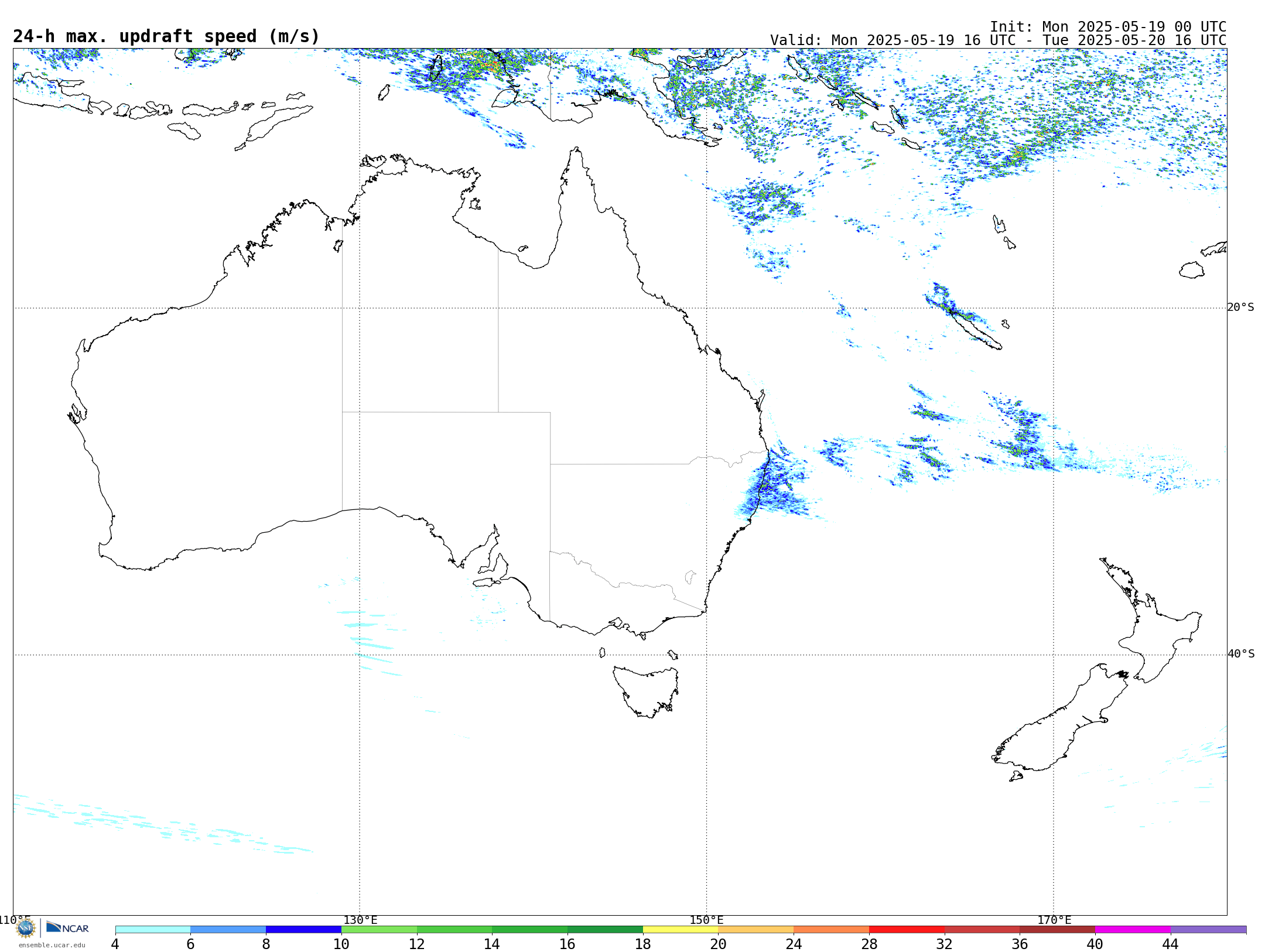Click the '24-h max. updraft speed (m/s)' title
Image resolution: width=1265 pixels, height=952 pixels.
coord(166,36)
